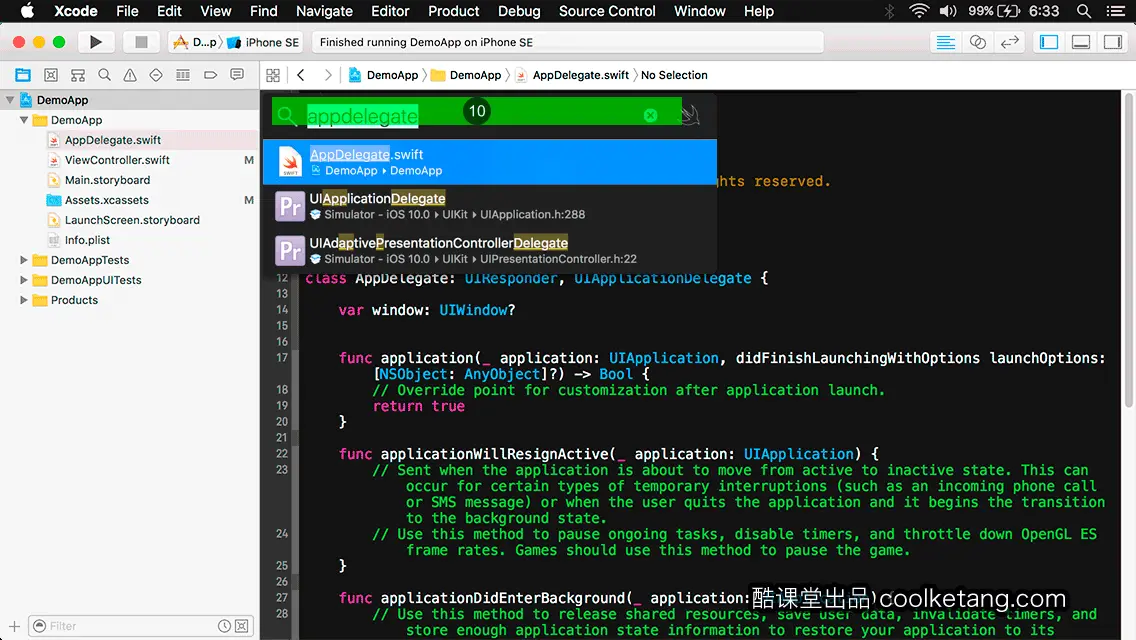The height and width of the screenshot is (640, 1136).
Task: Click AppDelegate.swift in jump bar
Action: pyautogui.click(x=572, y=75)
